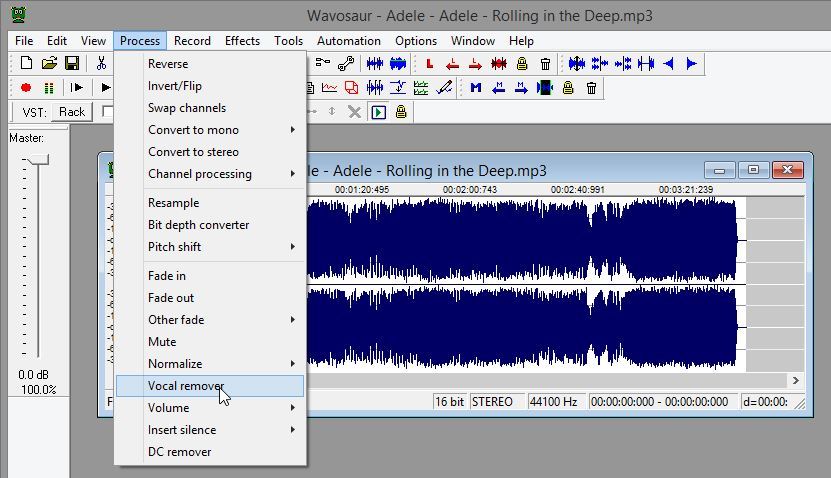Click the black loop region icon
Viewport: 831px width, 478px height.
click(x=544, y=87)
